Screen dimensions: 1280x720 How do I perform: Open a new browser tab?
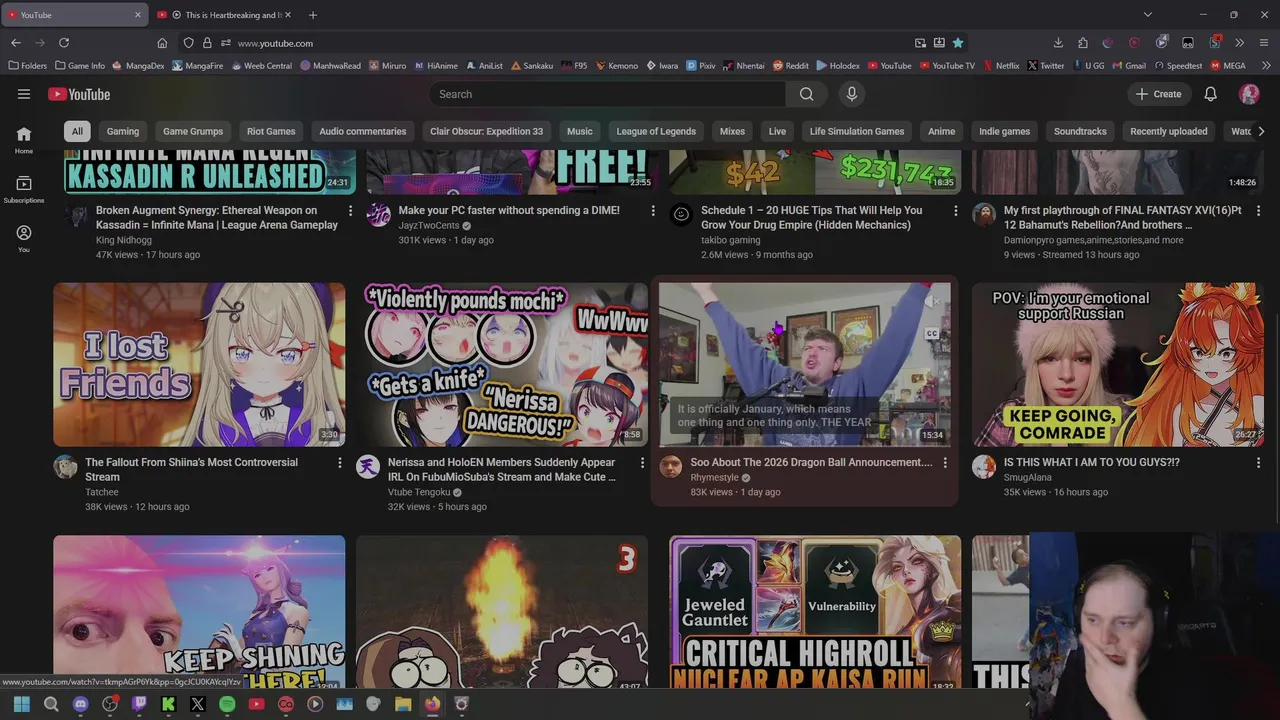click(313, 15)
